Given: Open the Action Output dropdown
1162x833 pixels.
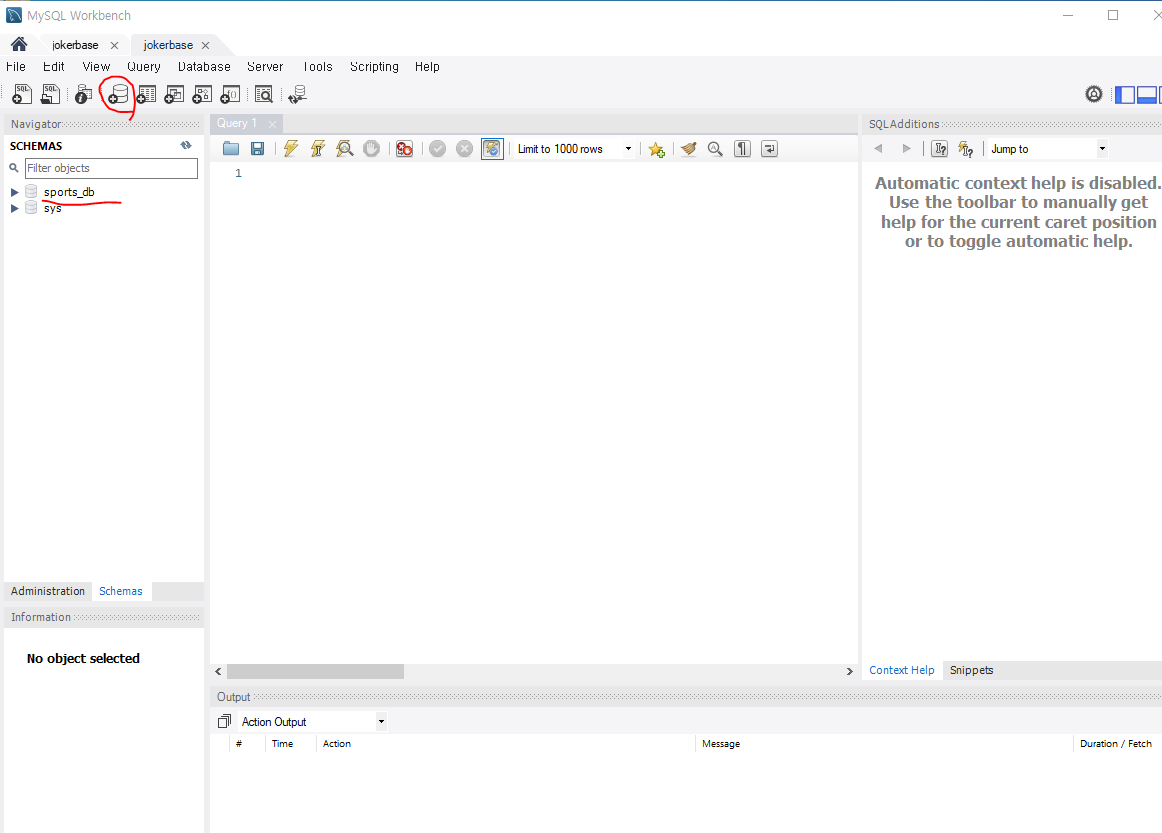Looking at the screenshot, I should 381,721.
